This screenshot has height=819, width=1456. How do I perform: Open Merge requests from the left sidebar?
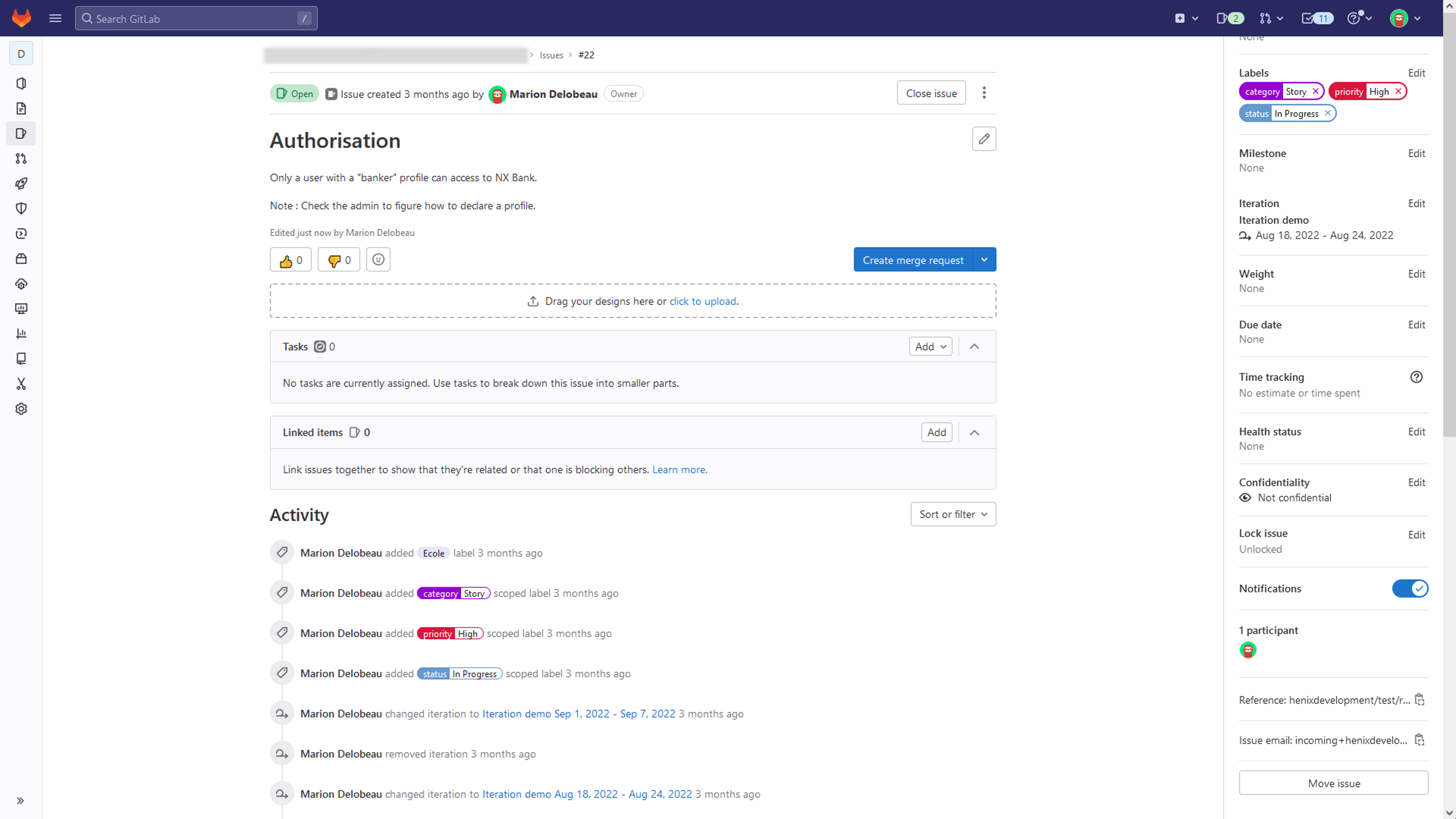coord(21,159)
